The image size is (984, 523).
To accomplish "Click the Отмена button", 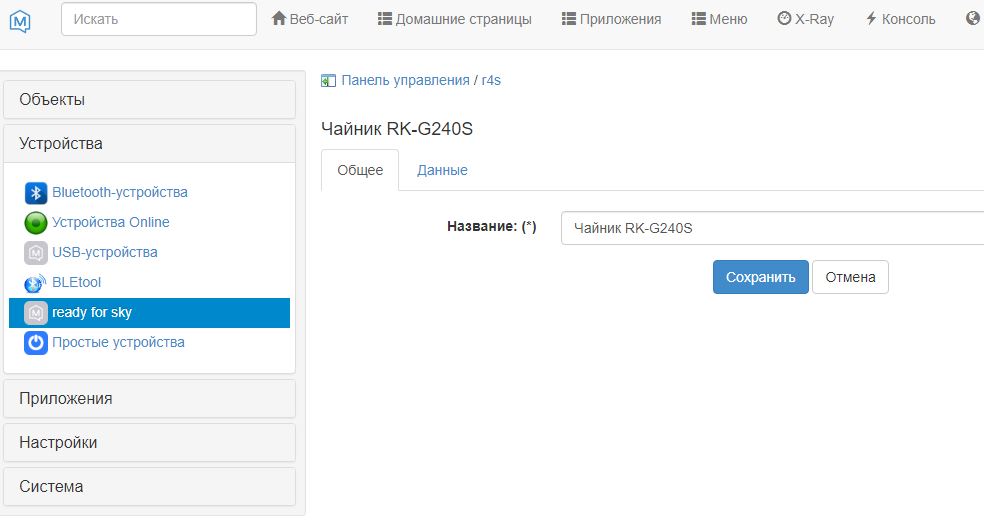I will 850,277.
